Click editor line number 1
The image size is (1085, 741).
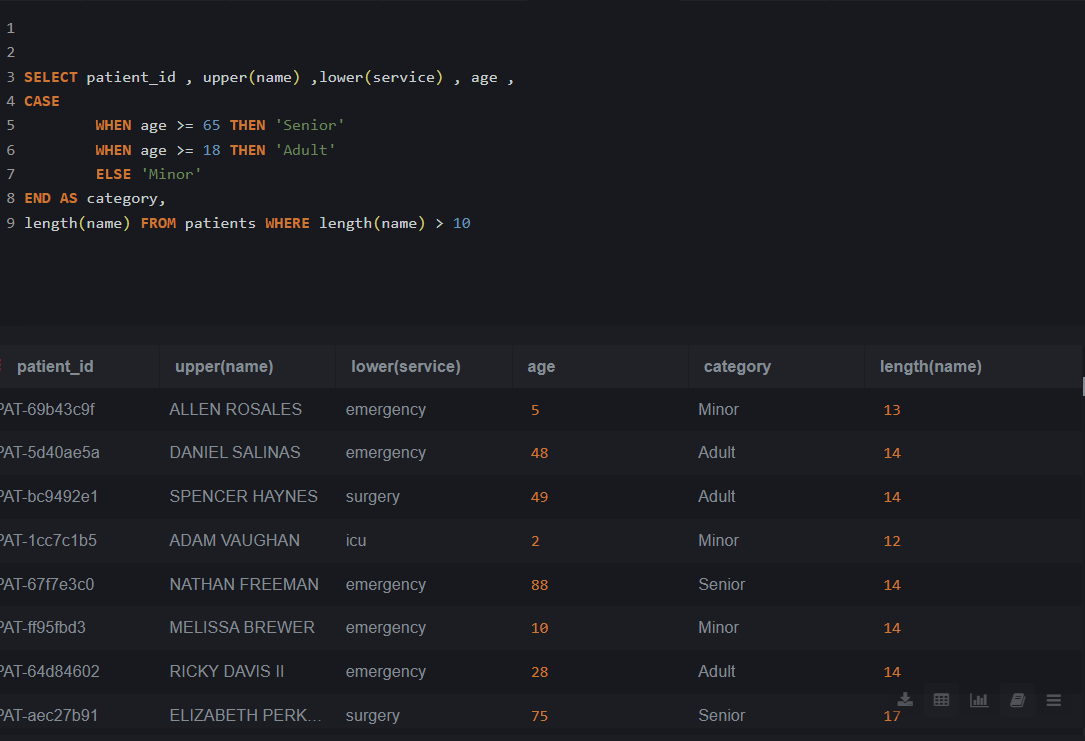pos(10,28)
